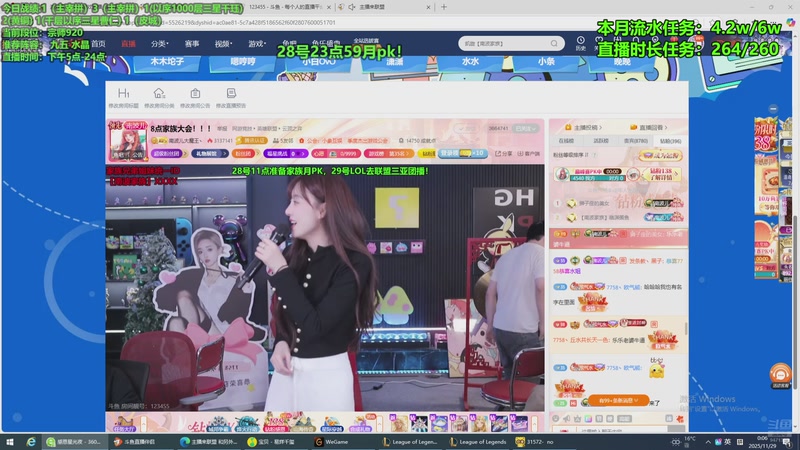This screenshot has width=800, height=450.
Task: Open the 历史 clock icon in the header
Action: (x=581, y=40)
